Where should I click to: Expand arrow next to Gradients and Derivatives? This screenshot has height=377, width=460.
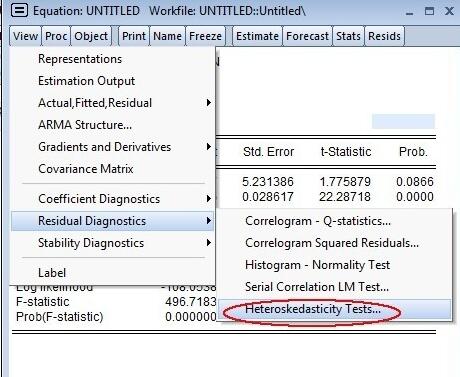tap(209, 147)
